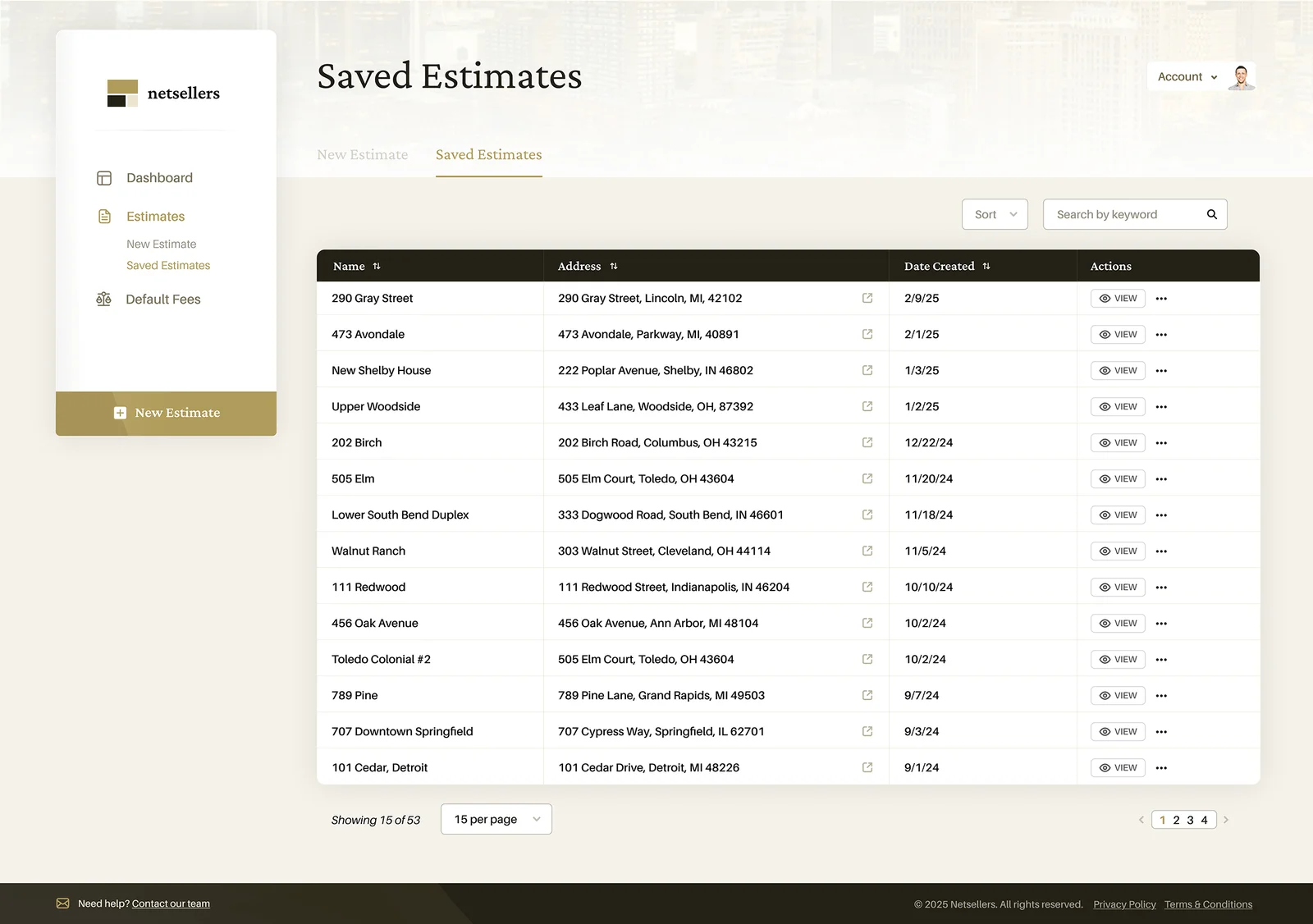Go to page 3 in pagination

pos(1190,820)
